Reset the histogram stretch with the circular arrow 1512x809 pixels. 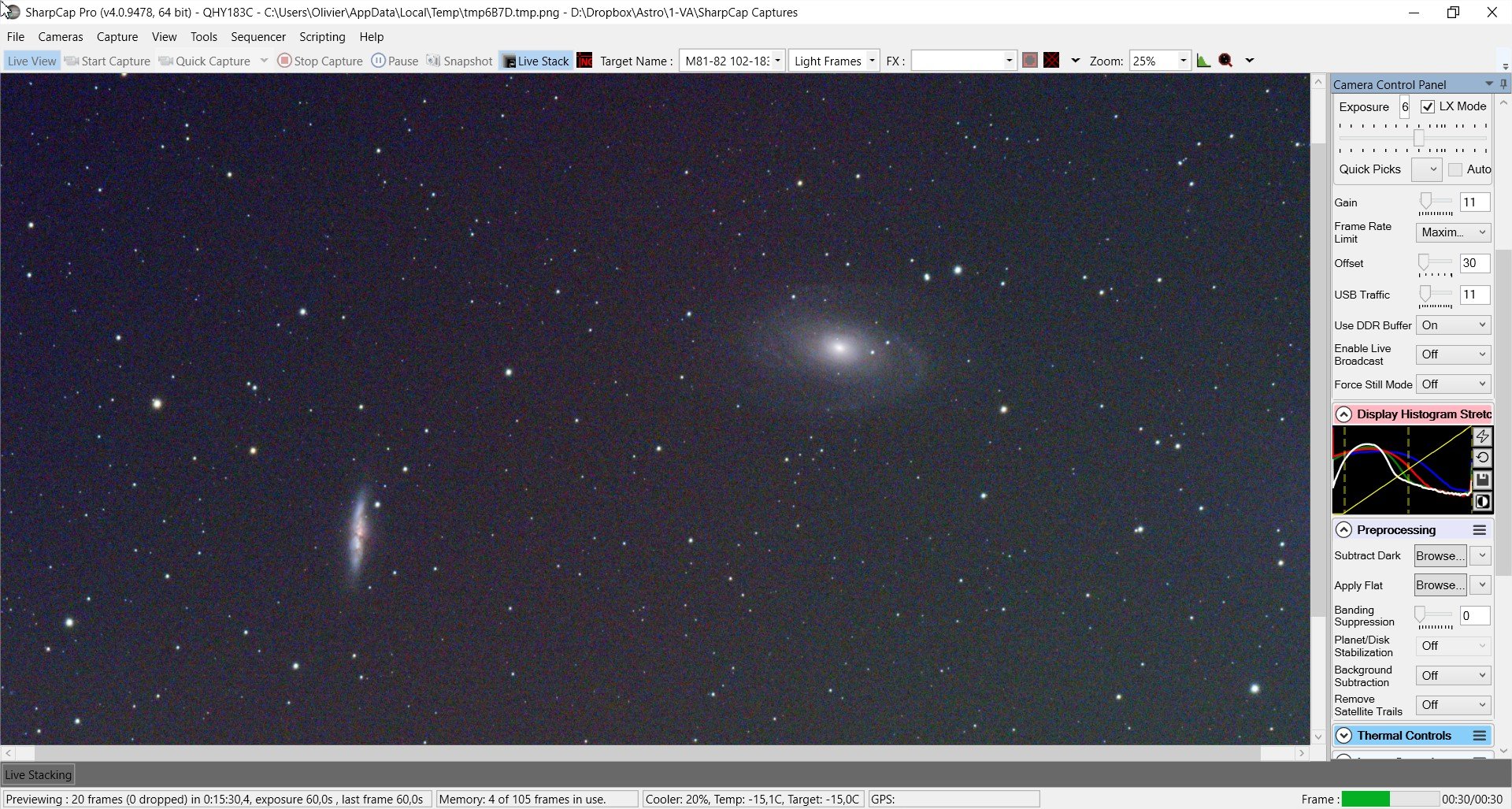click(1482, 458)
